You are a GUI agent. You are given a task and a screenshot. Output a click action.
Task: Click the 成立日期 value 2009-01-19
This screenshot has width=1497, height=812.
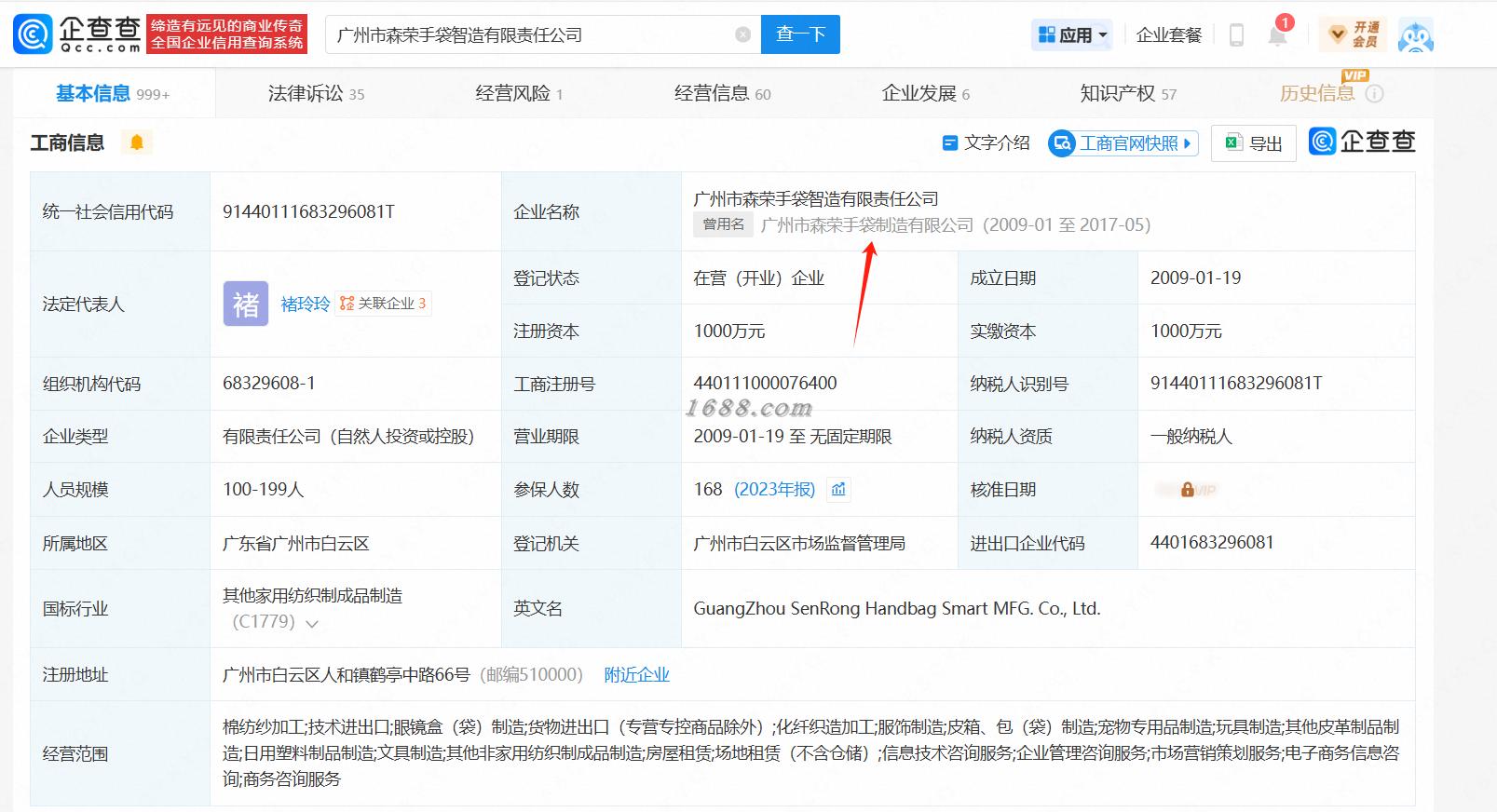pyautogui.click(x=1196, y=277)
